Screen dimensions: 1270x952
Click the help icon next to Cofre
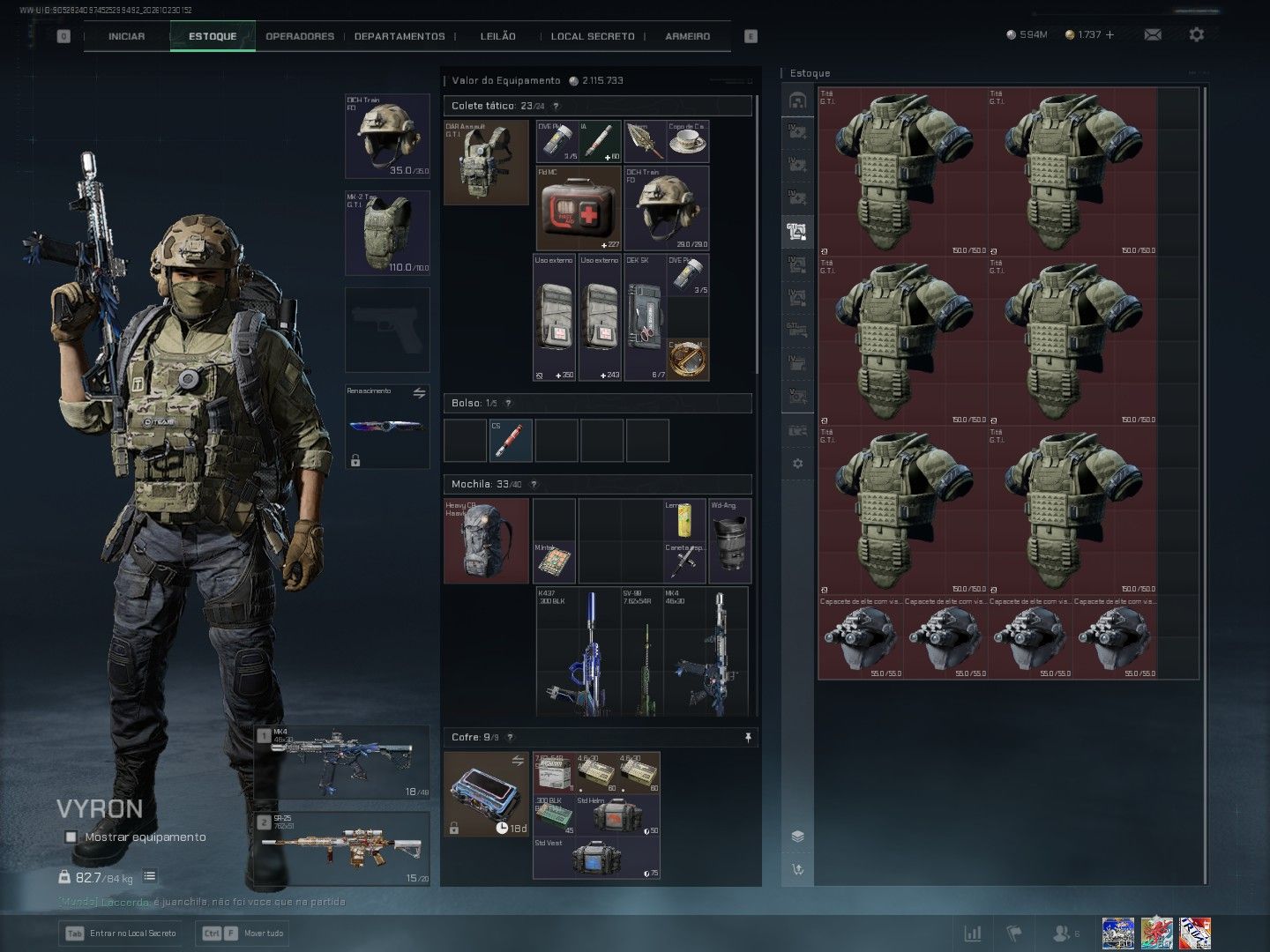[510, 737]
